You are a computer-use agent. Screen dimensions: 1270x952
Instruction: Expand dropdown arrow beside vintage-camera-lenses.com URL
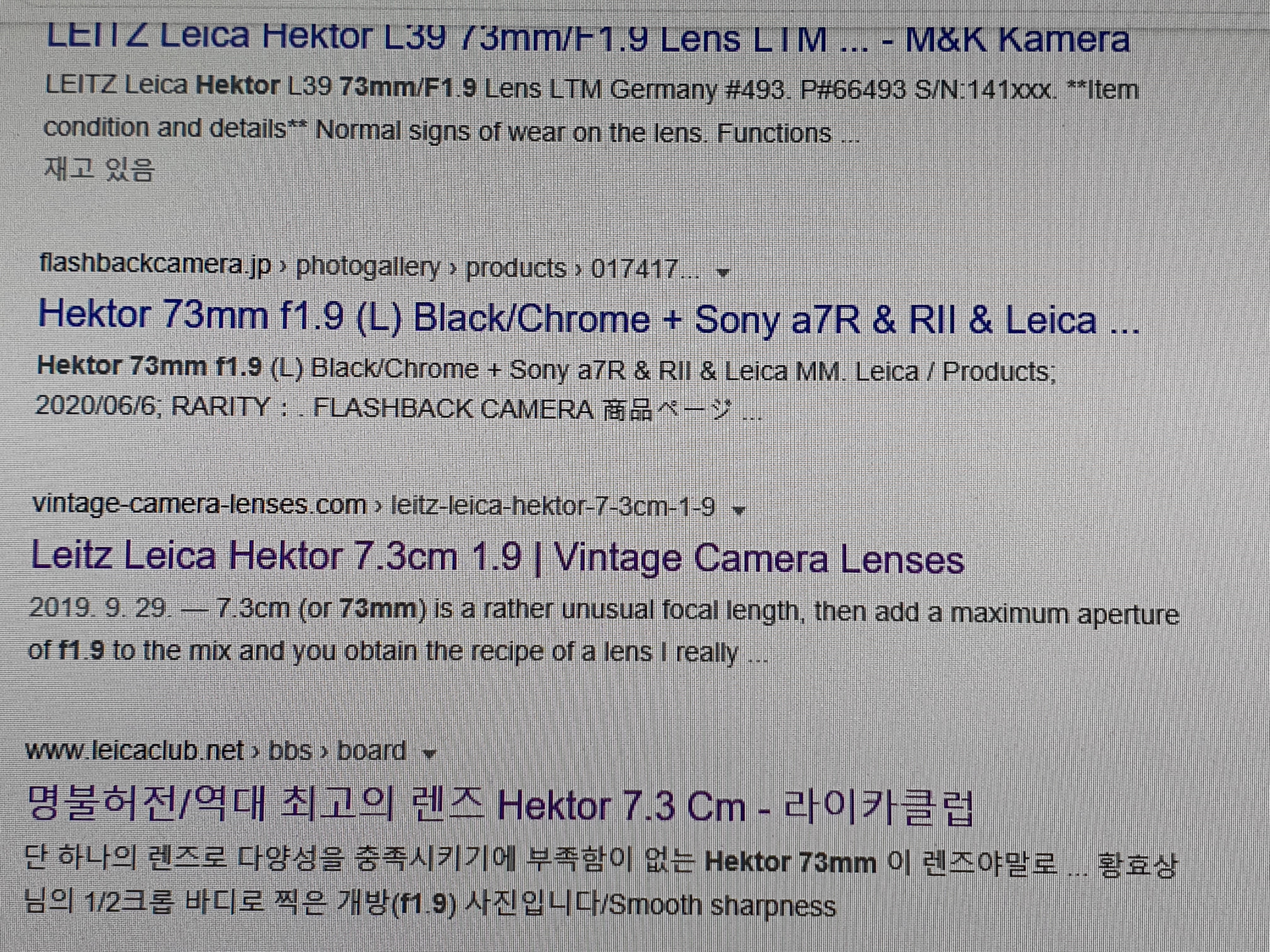pos(740,510)
